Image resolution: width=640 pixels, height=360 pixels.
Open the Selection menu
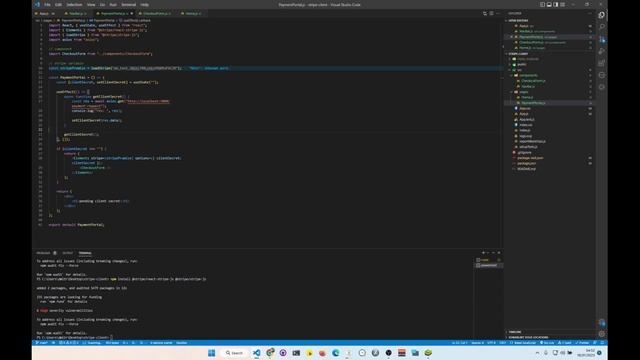point(74,4)
